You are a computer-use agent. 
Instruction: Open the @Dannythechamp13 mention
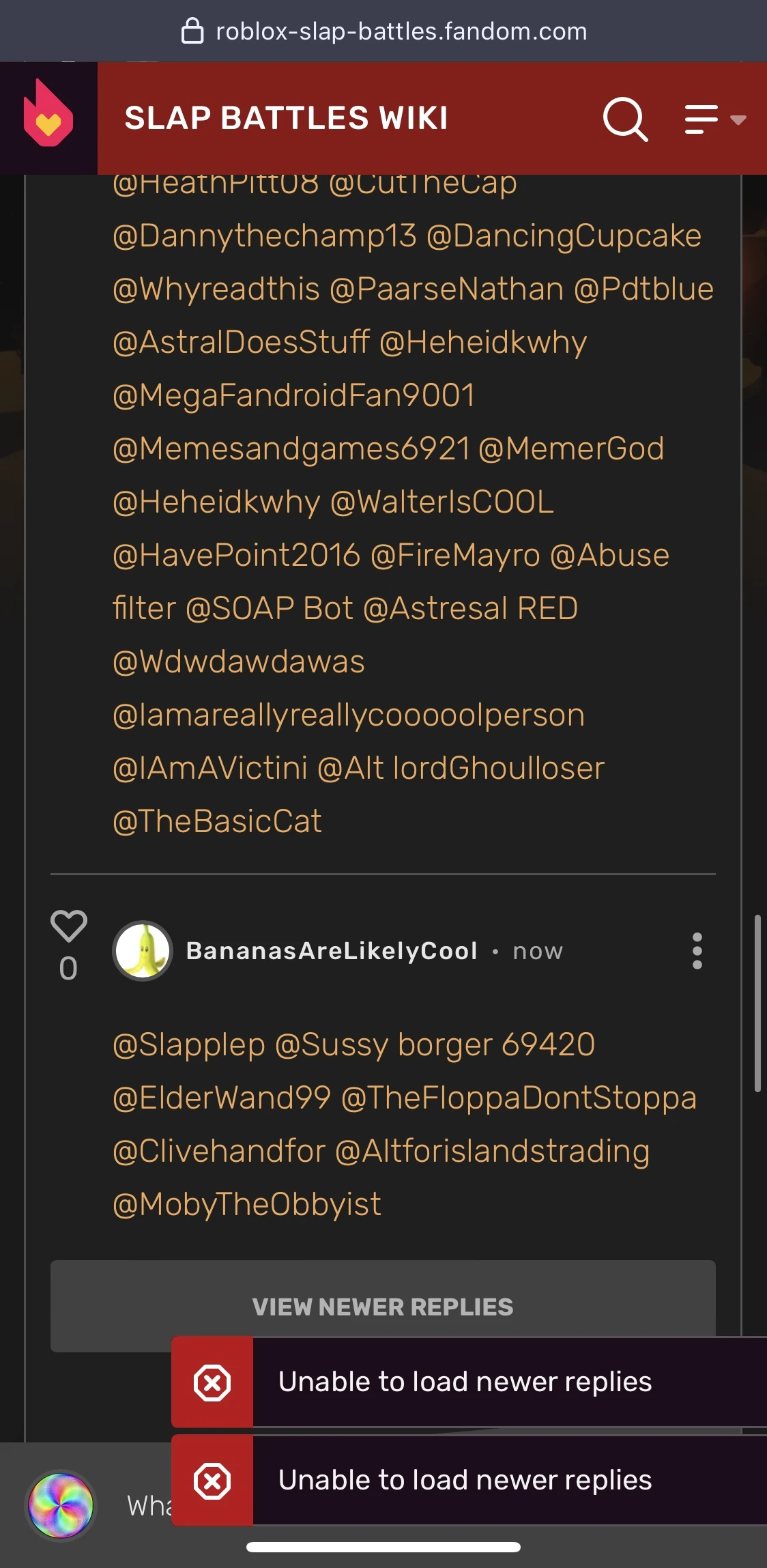pos(264,236)
